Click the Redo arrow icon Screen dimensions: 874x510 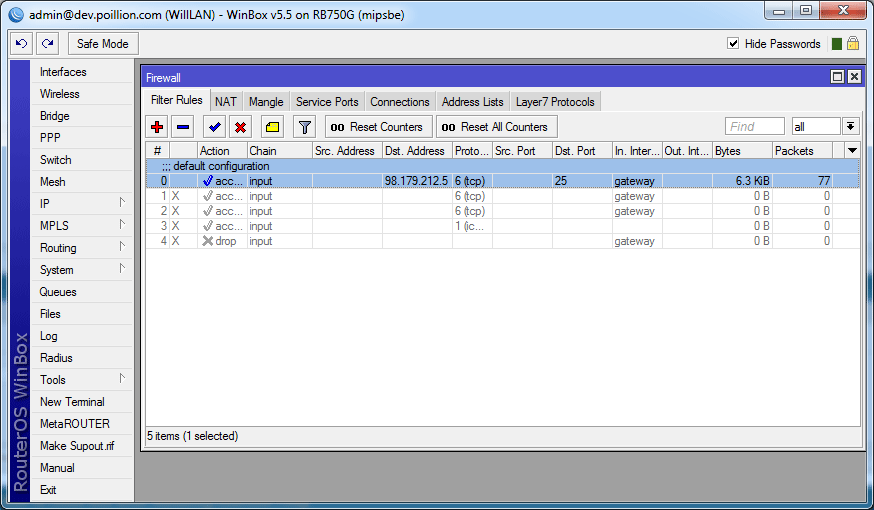click(x=48, y=43)
